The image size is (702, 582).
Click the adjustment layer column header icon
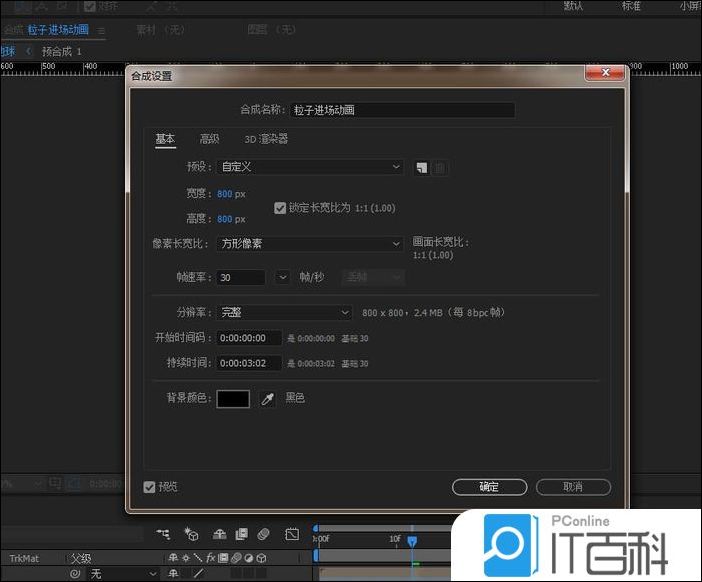tap(248, 558)
